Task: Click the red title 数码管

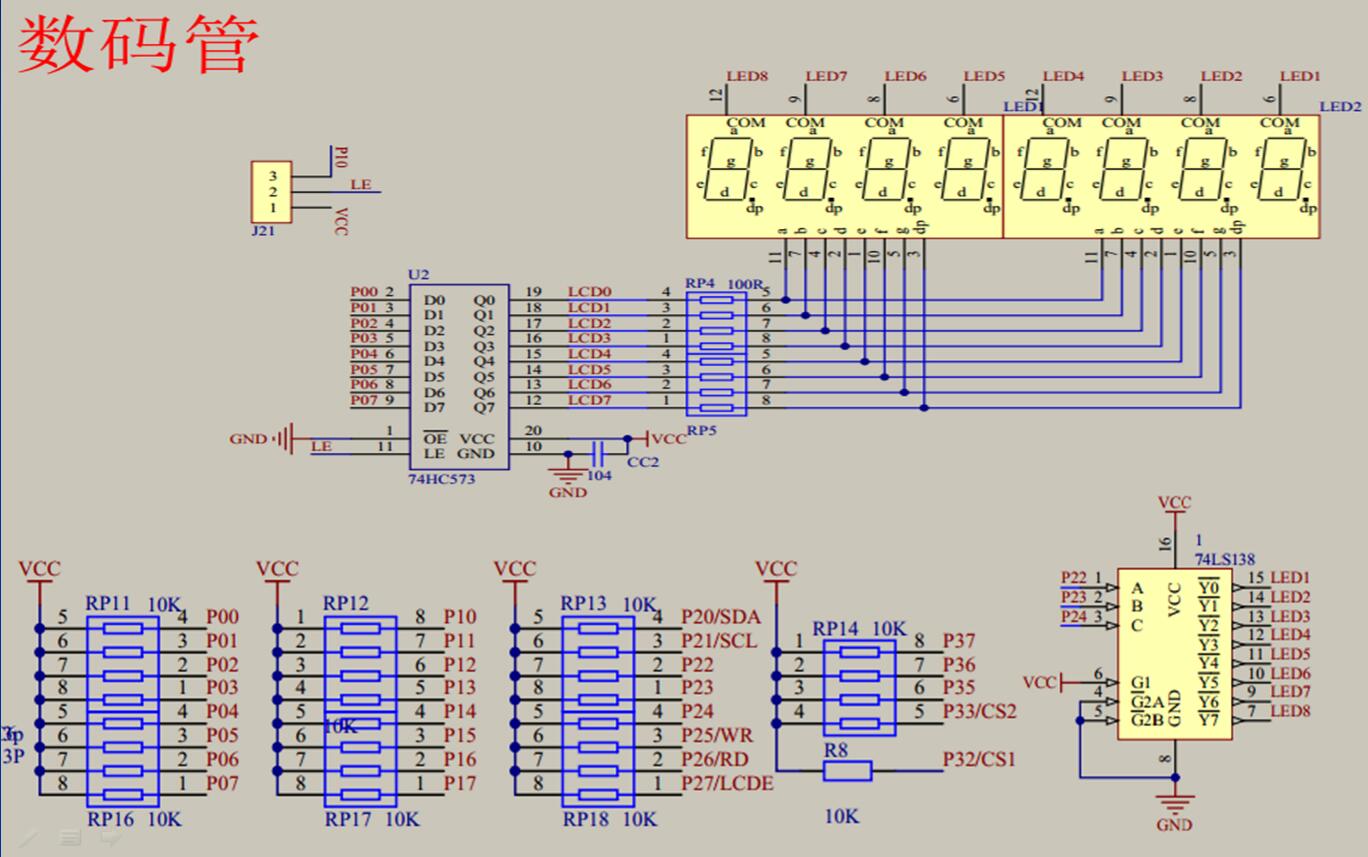Action: [138, 44]
